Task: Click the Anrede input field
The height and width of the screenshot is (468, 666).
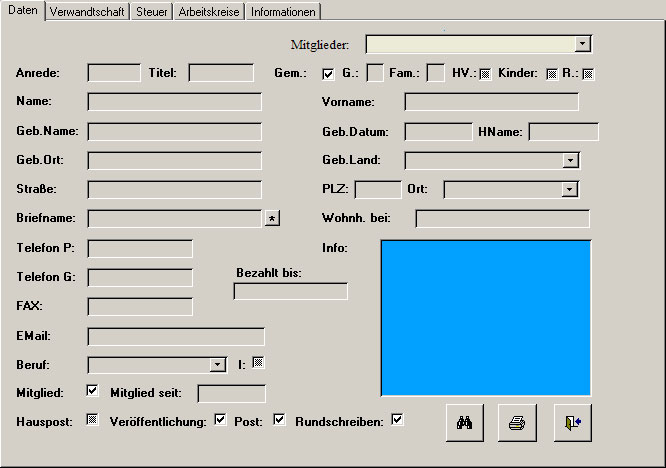Action: (x=114, y=73)
